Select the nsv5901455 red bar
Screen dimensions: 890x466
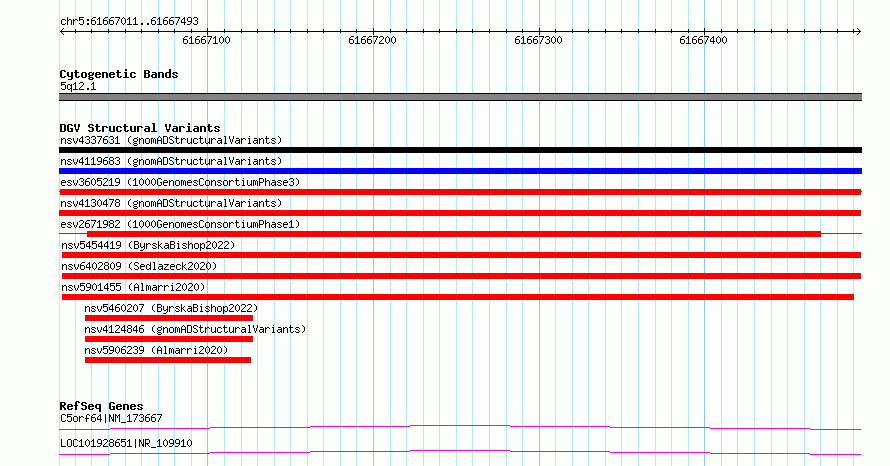click(457, 297)
